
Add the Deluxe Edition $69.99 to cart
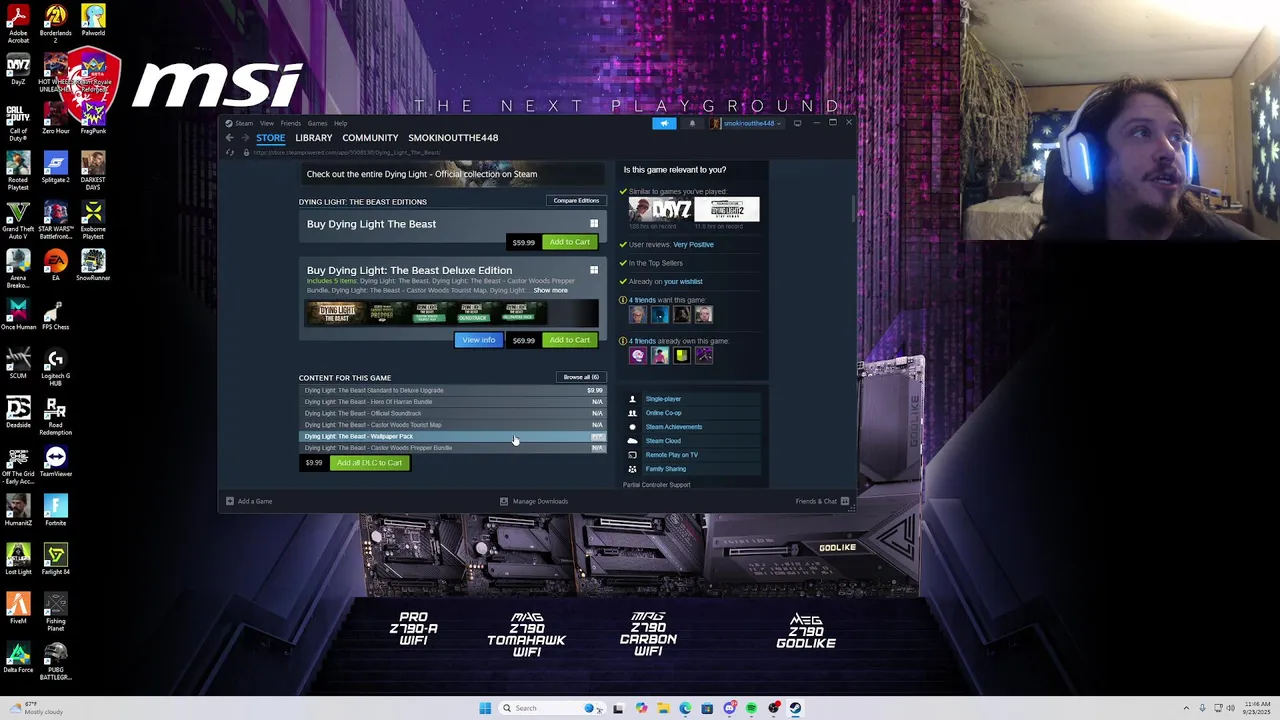569,340
